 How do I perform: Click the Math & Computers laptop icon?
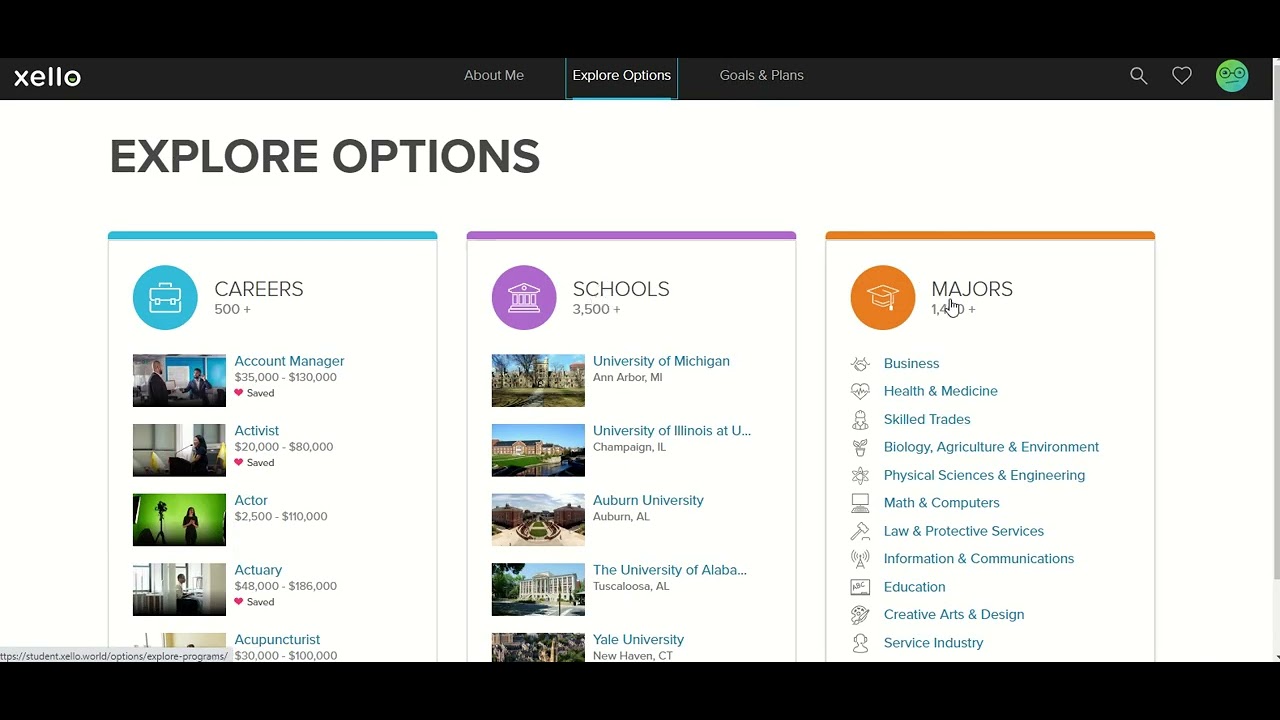(860, 503)
